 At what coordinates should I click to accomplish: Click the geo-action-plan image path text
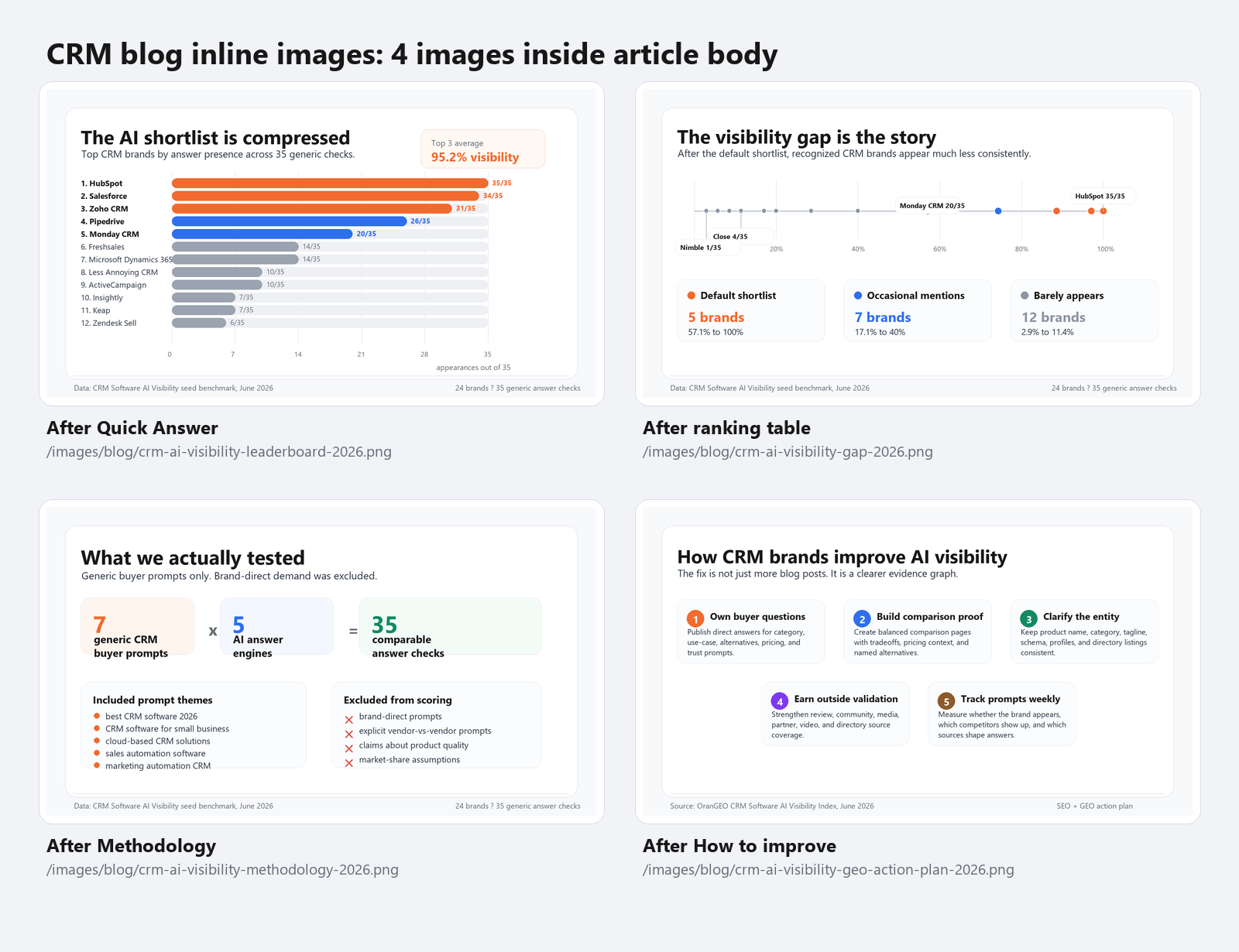[829, 869]
